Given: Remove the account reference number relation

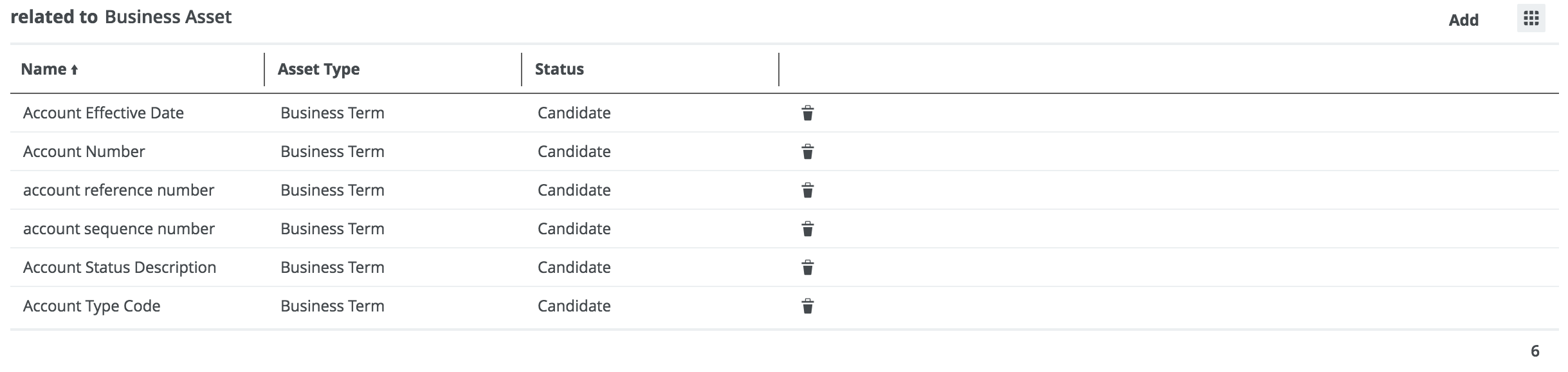Looking at the screenshot, I should click(808, 191).
